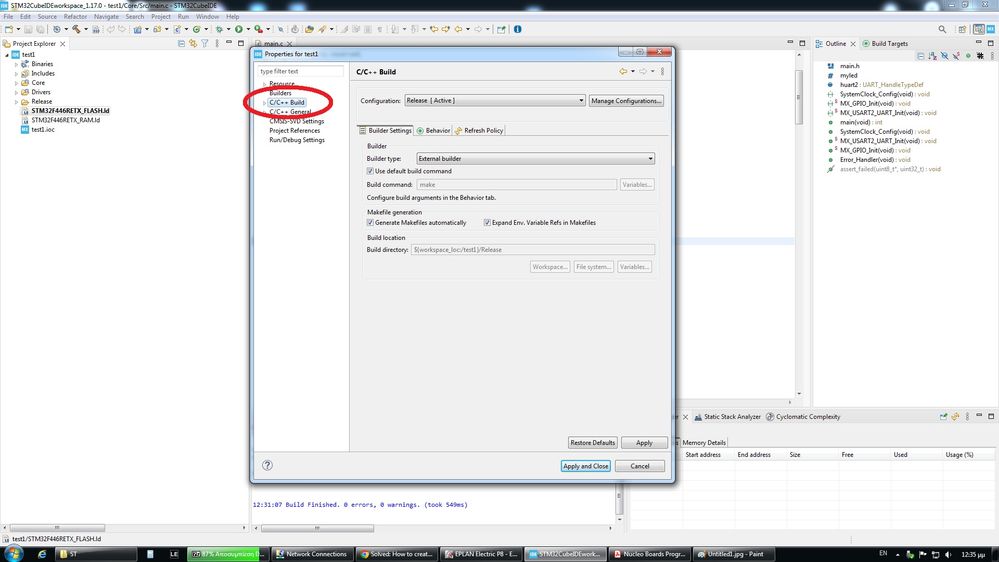Click the Open Perspective icon at top right
The height and width of the screenshot is (562, 999).
(x=962, y=29)
